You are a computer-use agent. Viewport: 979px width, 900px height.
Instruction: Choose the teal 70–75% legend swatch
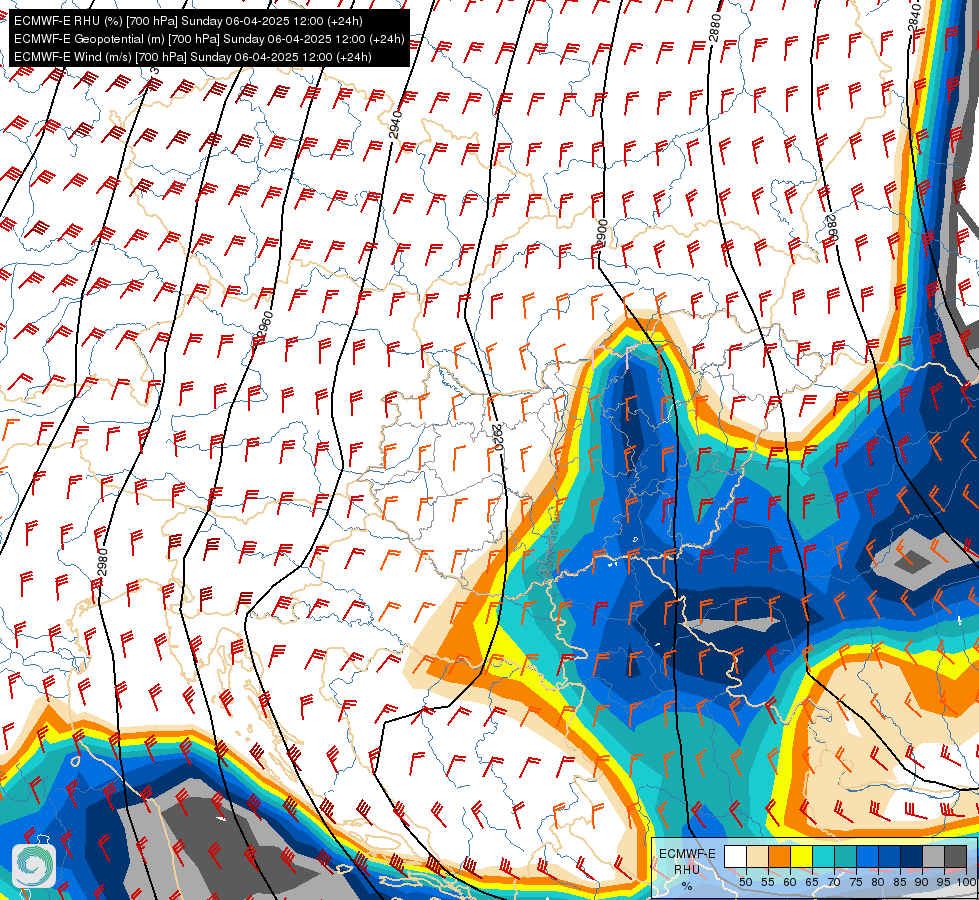tap(846, 856)
